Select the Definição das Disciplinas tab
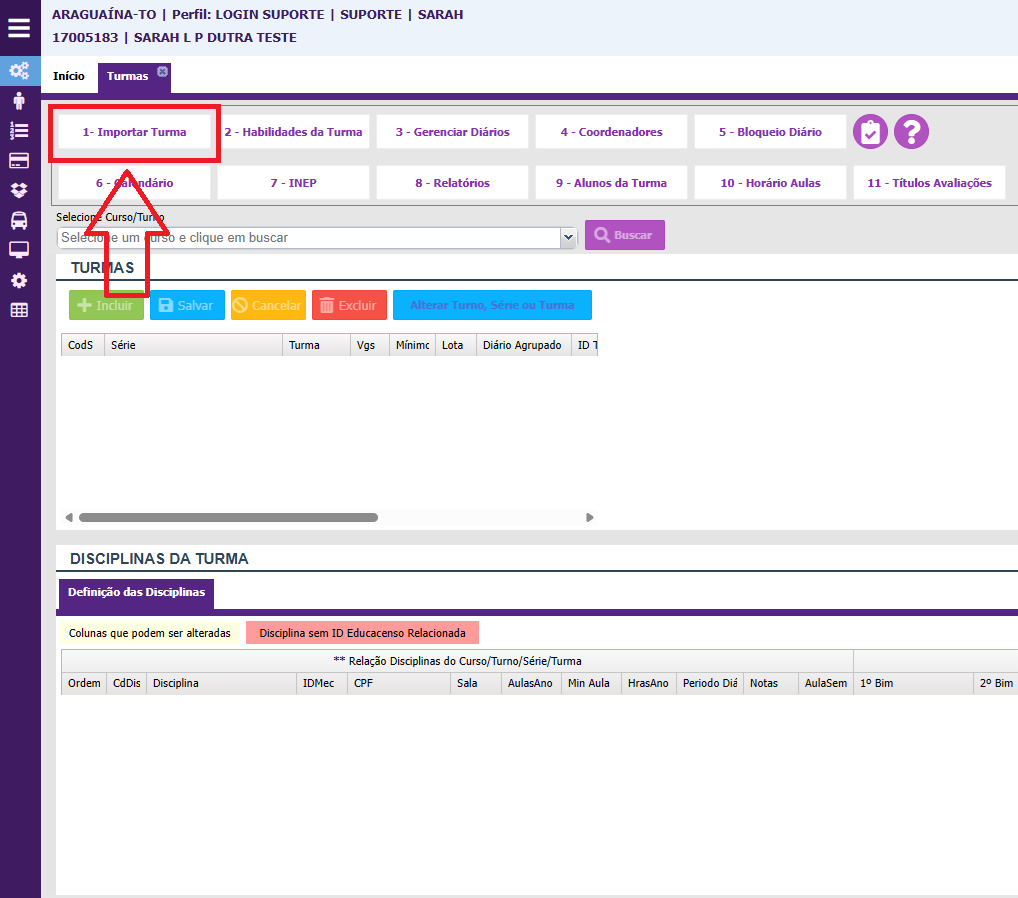 tap(136, 593)
